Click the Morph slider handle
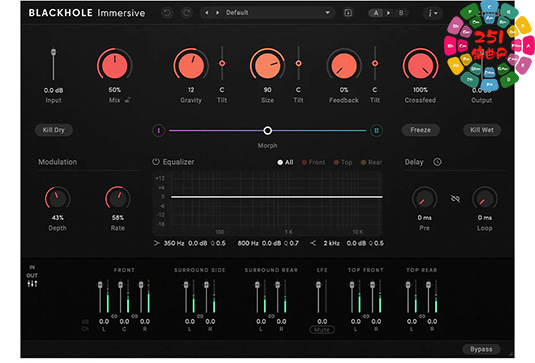Viewport: 535px width, 363px height. (x=268, y=130)
